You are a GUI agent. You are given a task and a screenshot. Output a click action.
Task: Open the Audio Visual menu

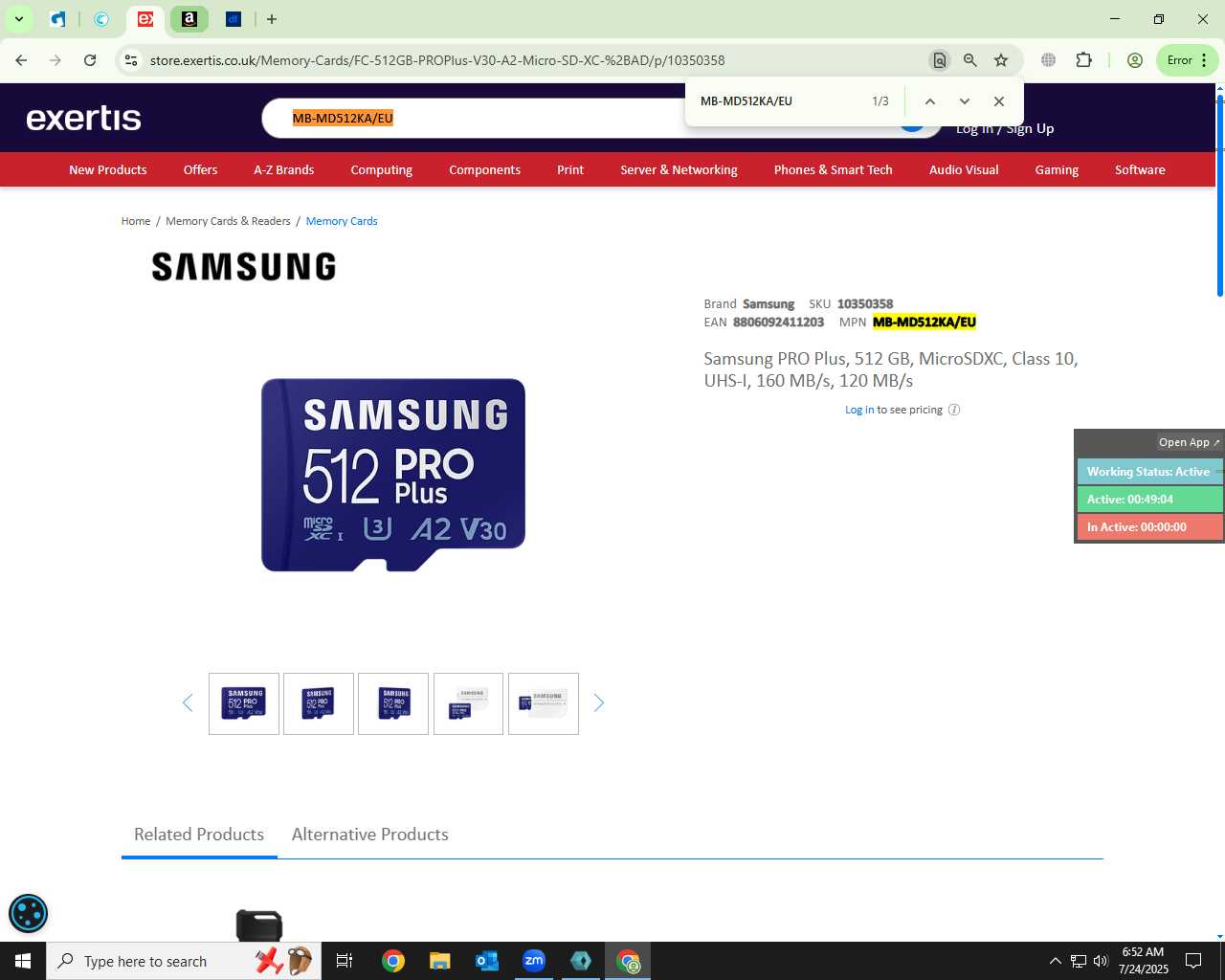[x=964, y=169]
